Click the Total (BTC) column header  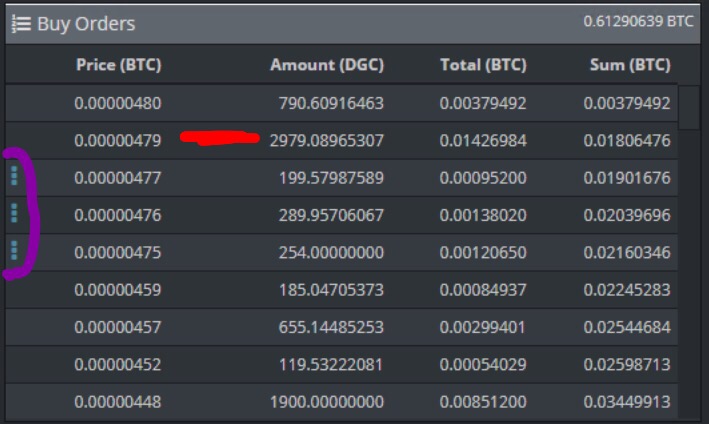(x=483, y=65)
